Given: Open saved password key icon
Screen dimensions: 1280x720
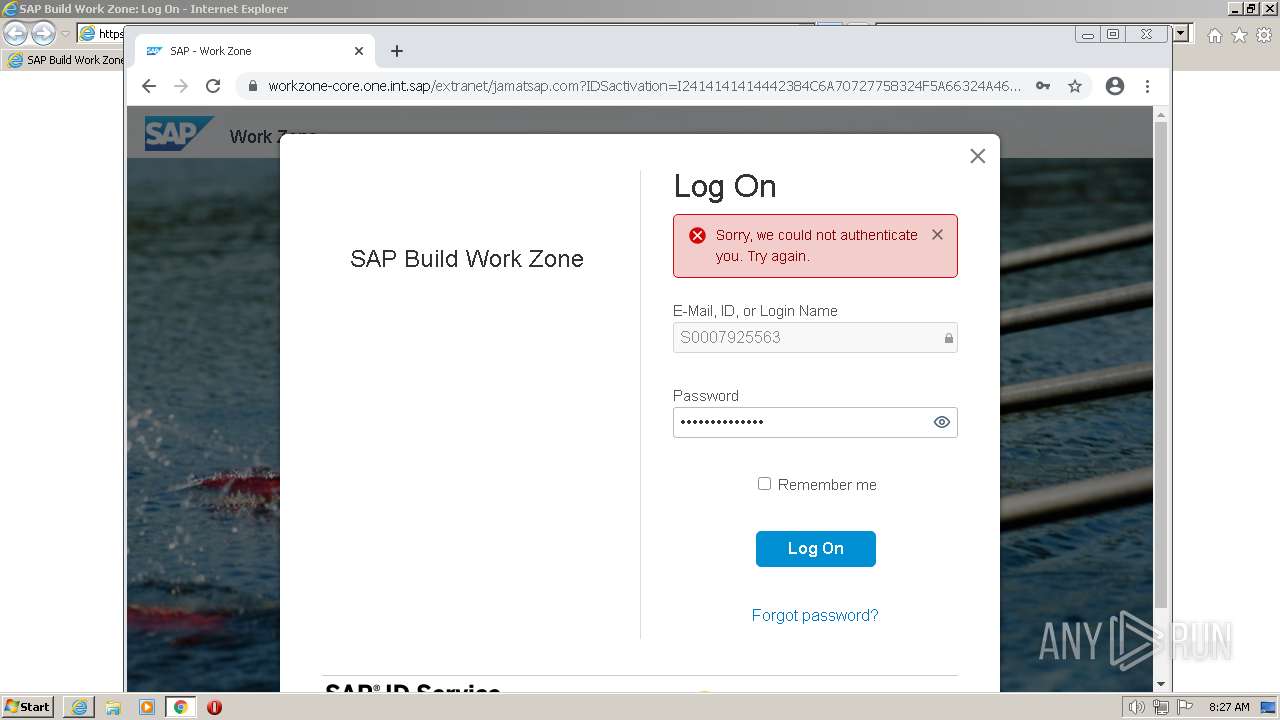Looking at the screenshot, I should [x=1043, y=86].
